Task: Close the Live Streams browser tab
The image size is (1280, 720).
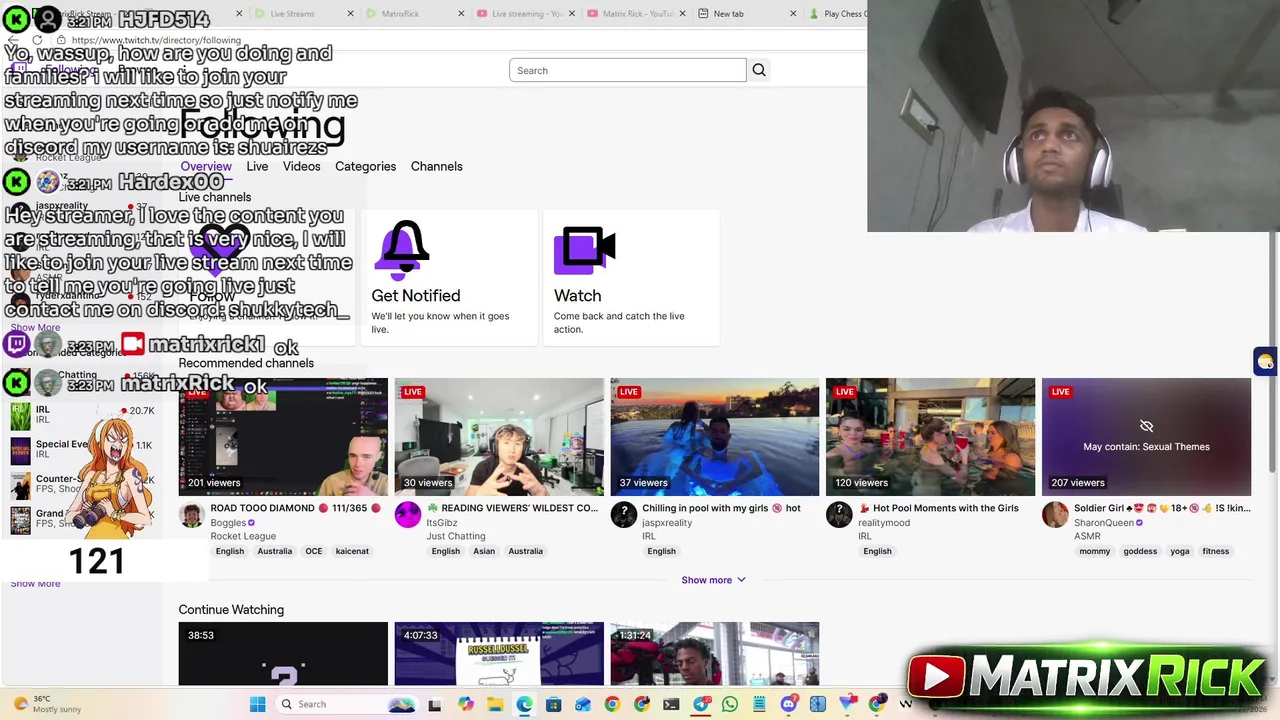Action: tap(350, 14)
